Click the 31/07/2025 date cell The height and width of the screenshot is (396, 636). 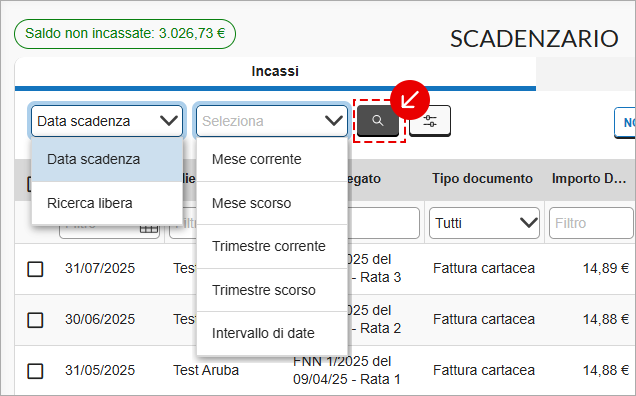coord(100,268)
